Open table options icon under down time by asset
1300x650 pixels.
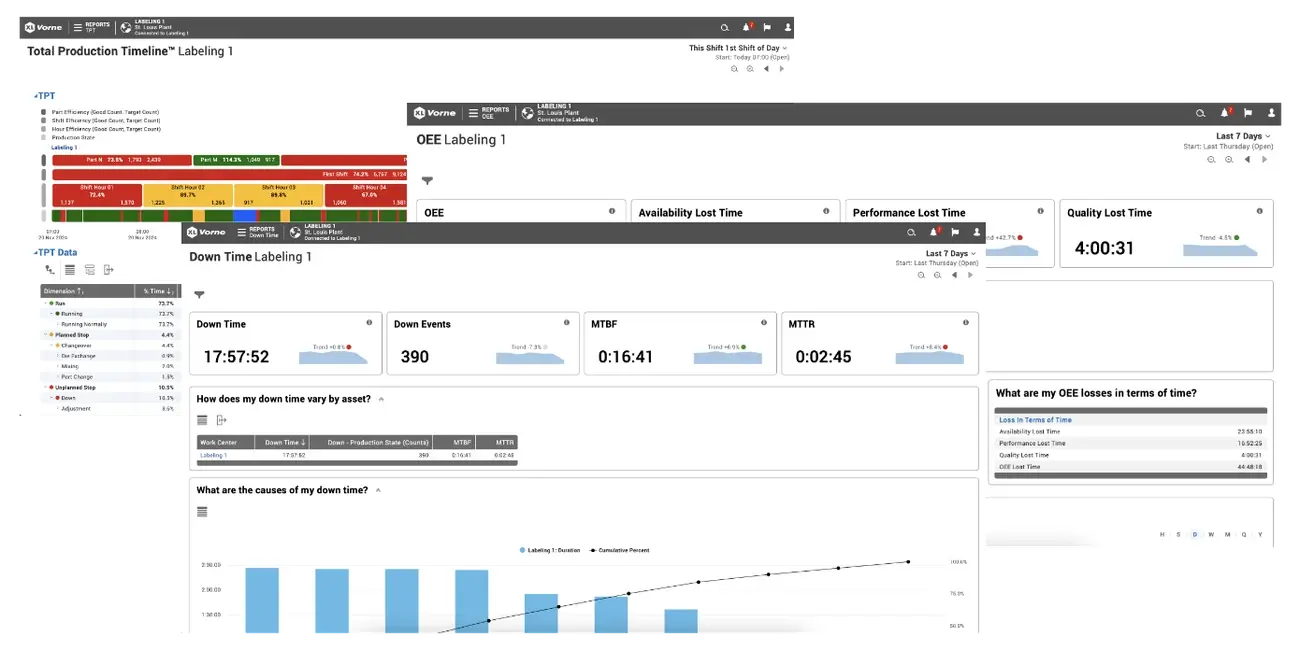(202, 420)
